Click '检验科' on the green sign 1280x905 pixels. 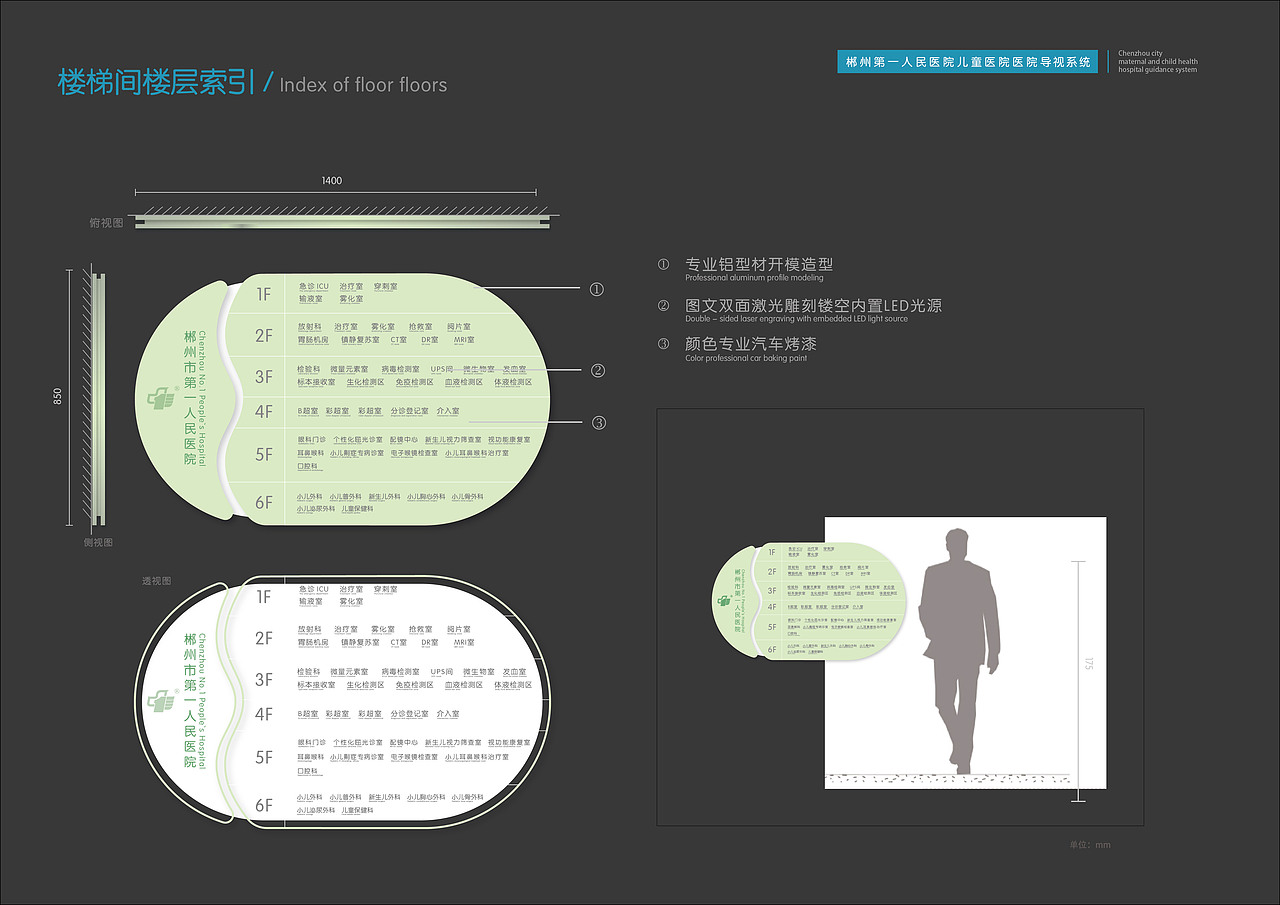click(x=309, y=370)
